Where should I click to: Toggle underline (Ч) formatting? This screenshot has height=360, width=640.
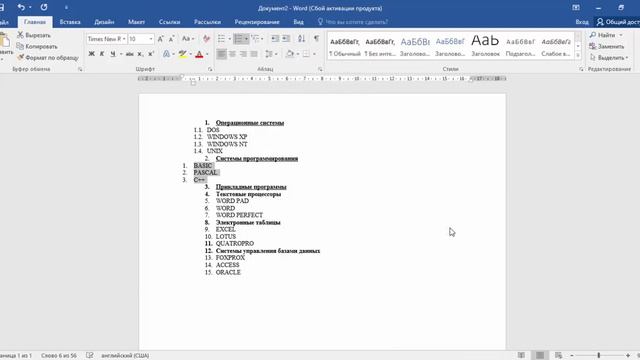113,54
